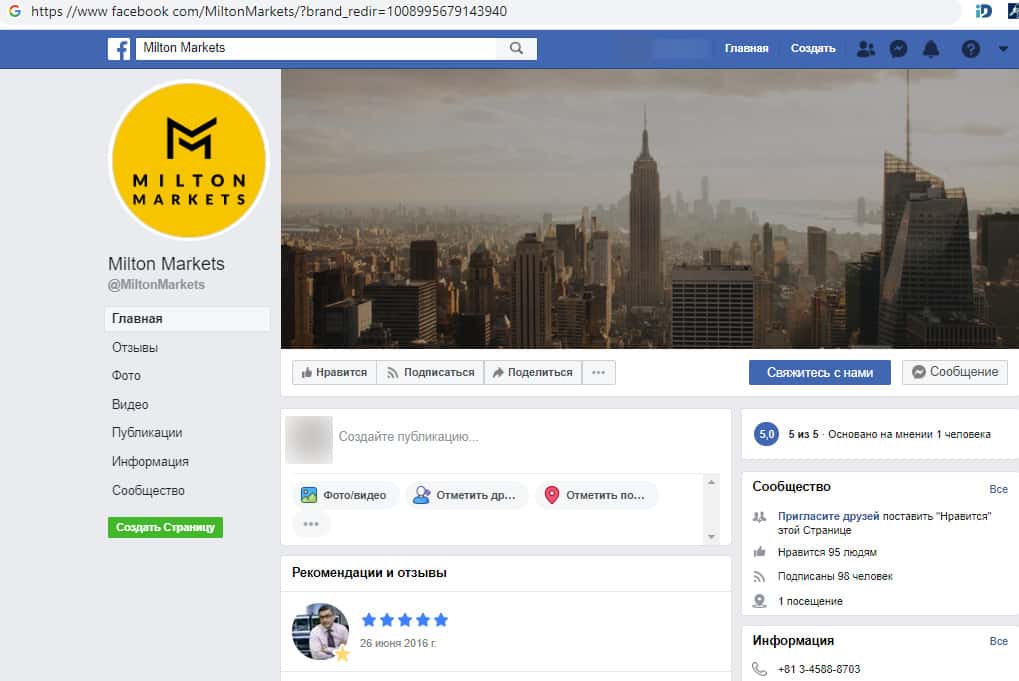Click the blurred user avatar in composer

tap(309, 440)
